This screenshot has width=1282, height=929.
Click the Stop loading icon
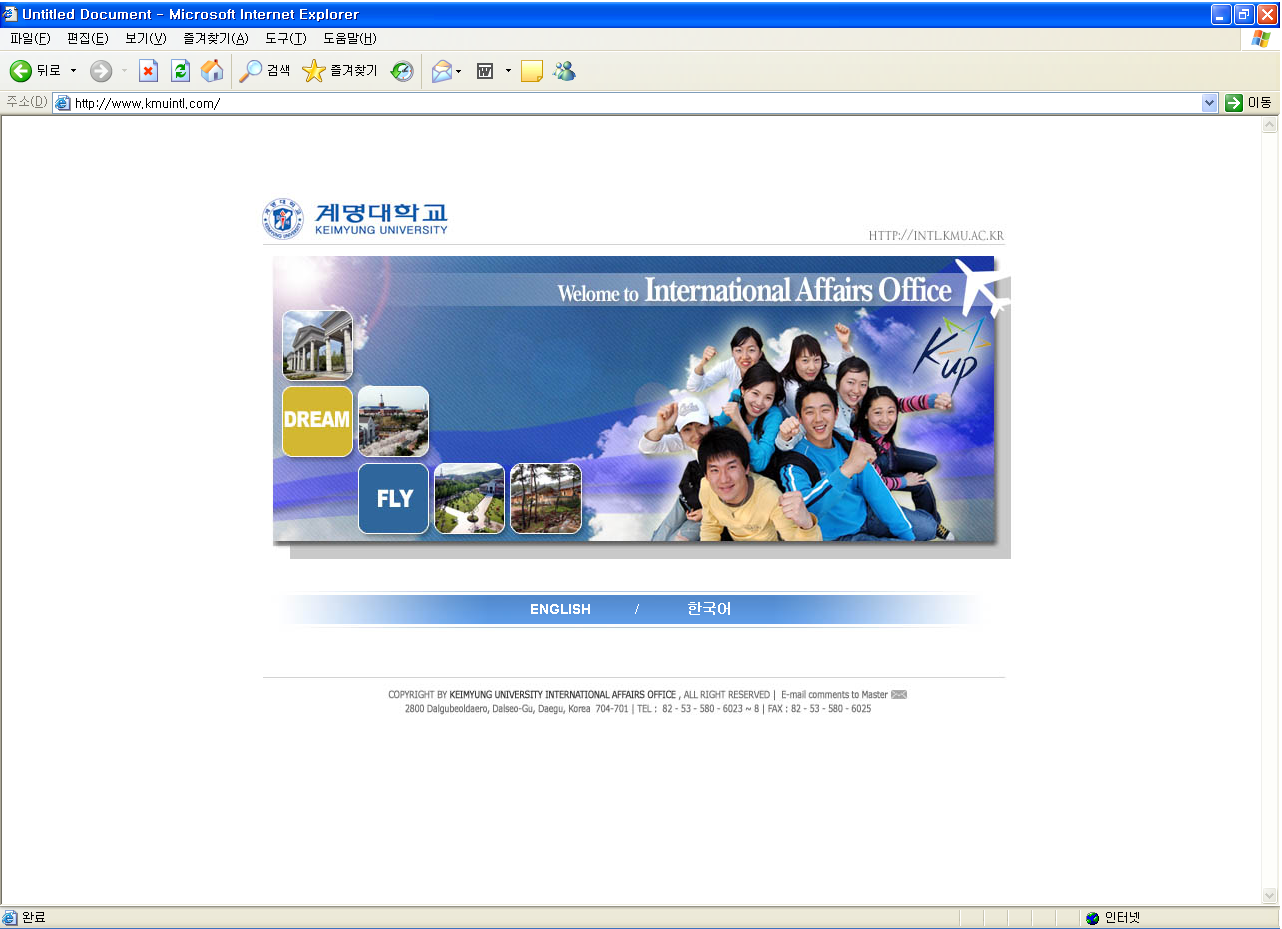click(x=148, y=71)
